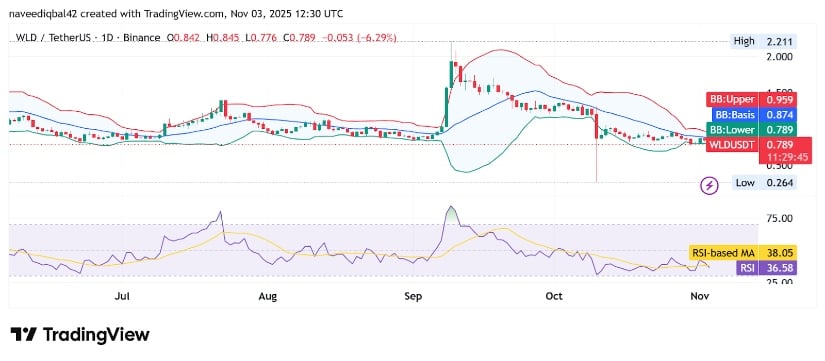825x361 pixels.
Task: Click the purple lightning bolt icon
Action: click(x=710, y=185)
